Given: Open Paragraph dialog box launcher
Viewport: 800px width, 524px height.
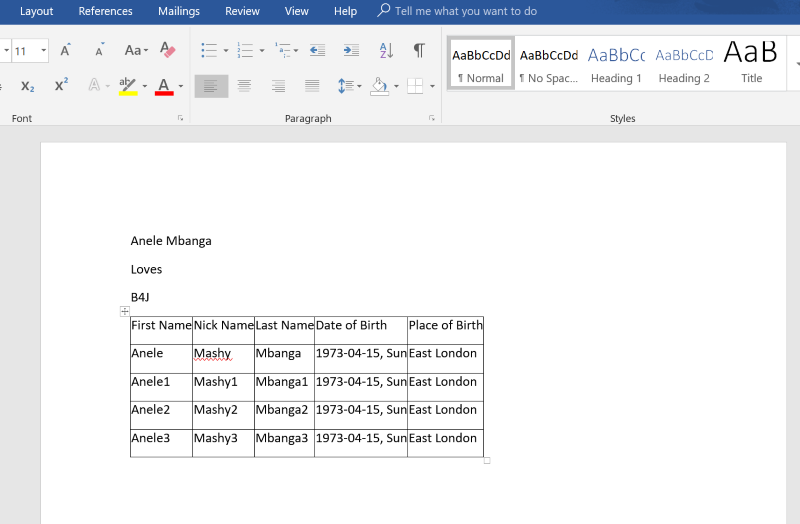Looking at the screenshot, I should (432, 118).
